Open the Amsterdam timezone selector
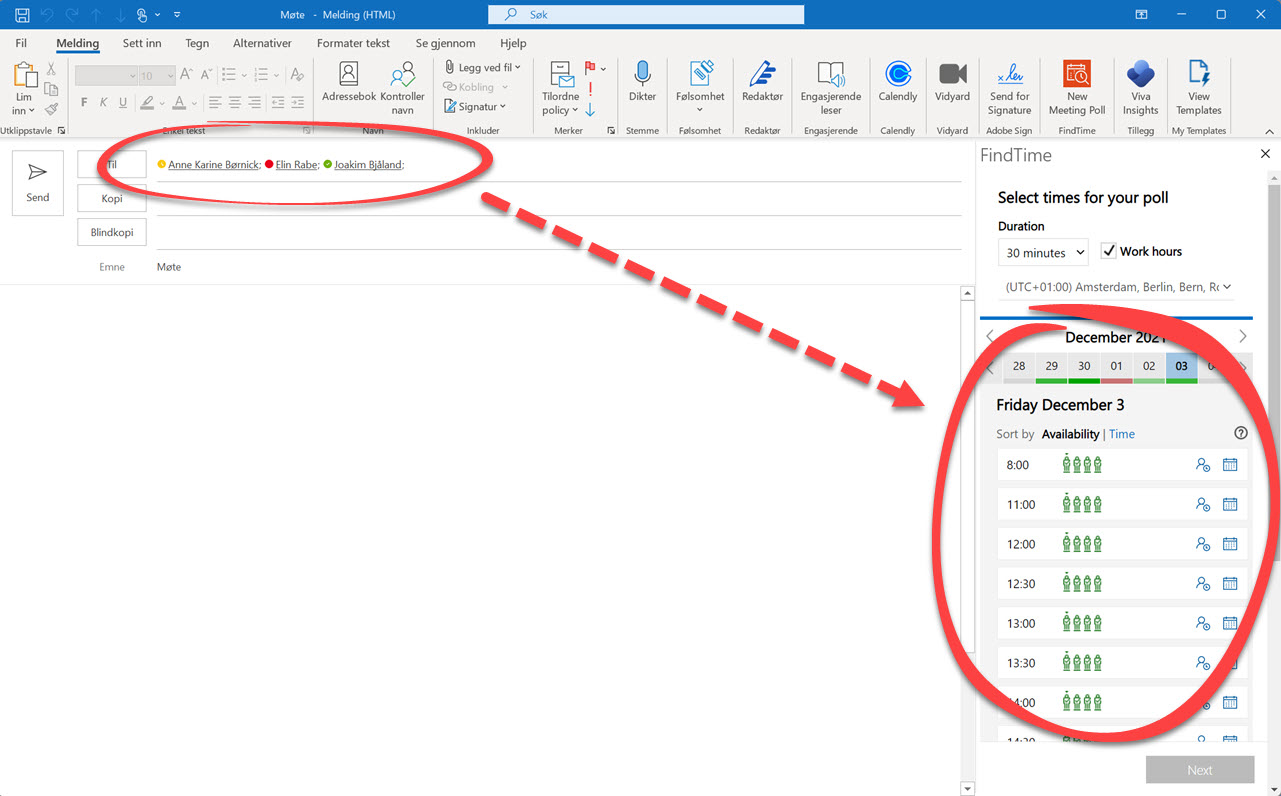Screen dimensions: 1281x796 (1115, 285)
